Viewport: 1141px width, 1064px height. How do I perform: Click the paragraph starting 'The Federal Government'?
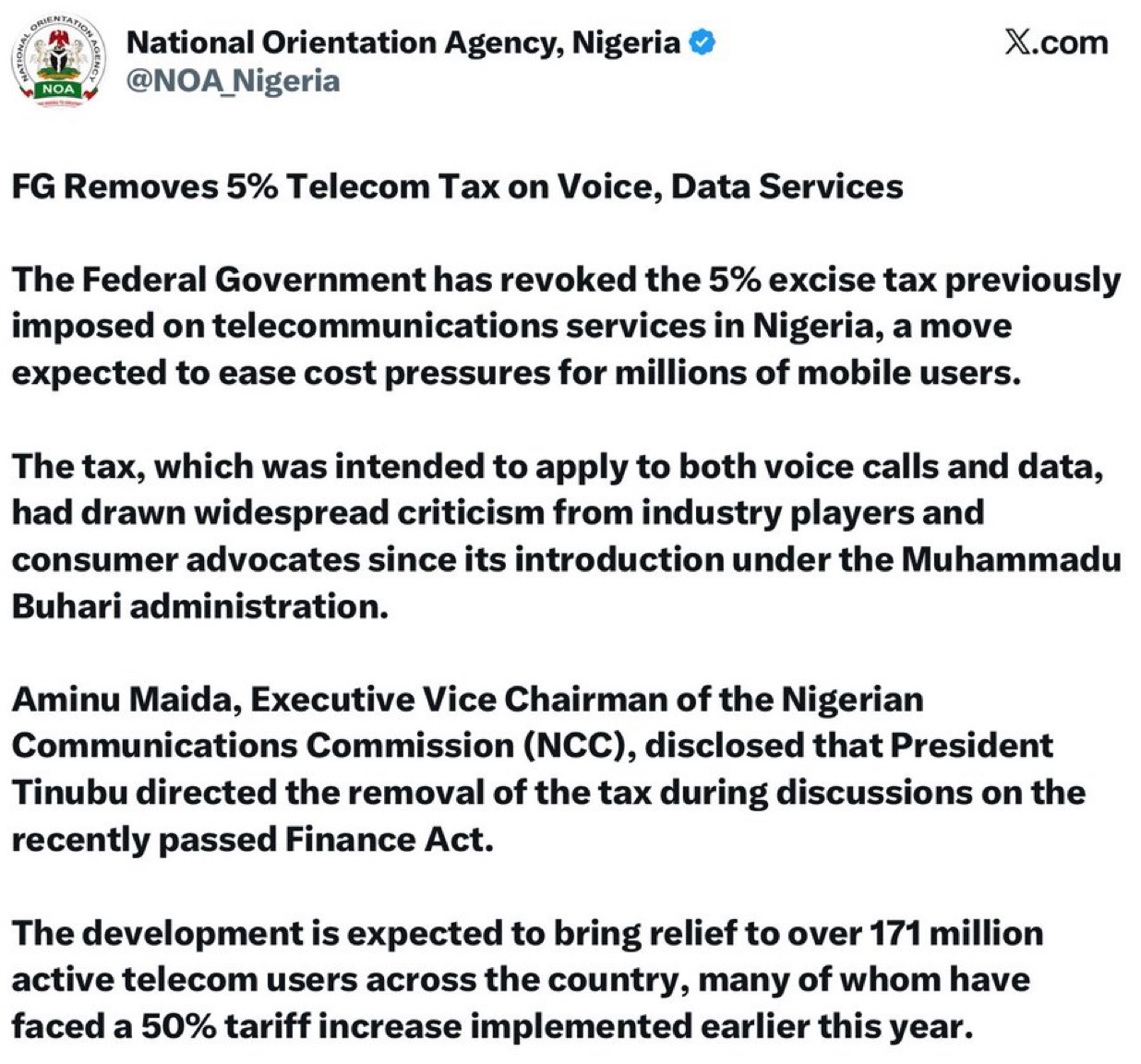click(566, 326)
